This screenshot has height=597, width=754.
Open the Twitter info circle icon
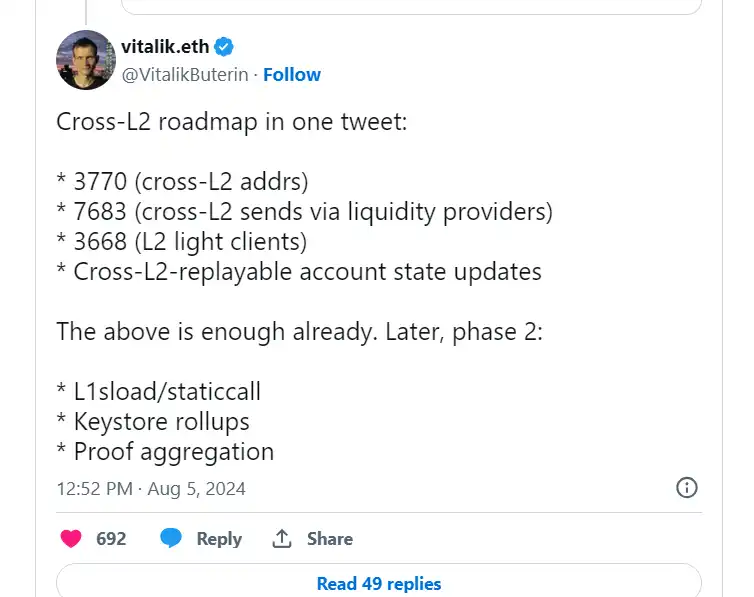tap(687, 488)
